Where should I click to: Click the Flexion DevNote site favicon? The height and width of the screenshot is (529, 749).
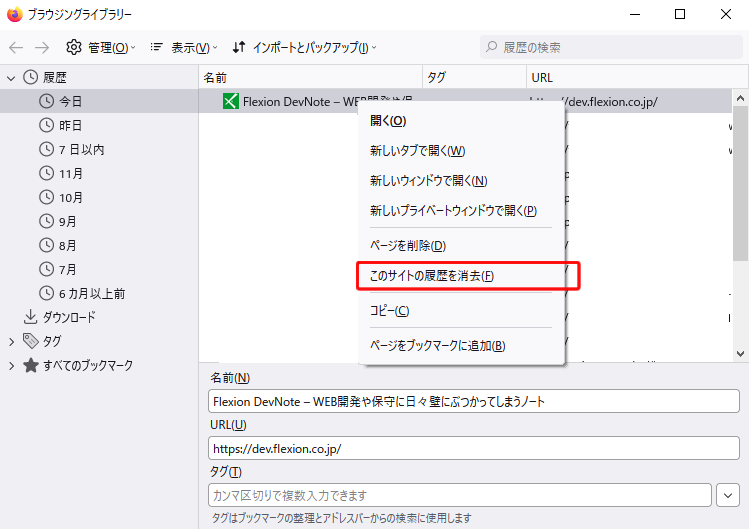231,101
